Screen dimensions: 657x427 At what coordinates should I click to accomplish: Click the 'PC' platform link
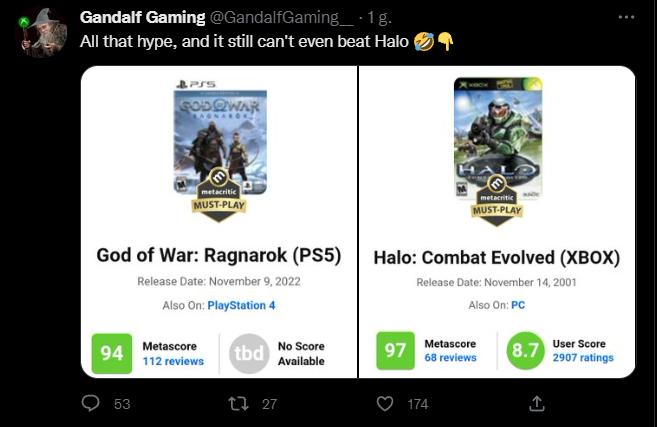(x=518, y=305)
